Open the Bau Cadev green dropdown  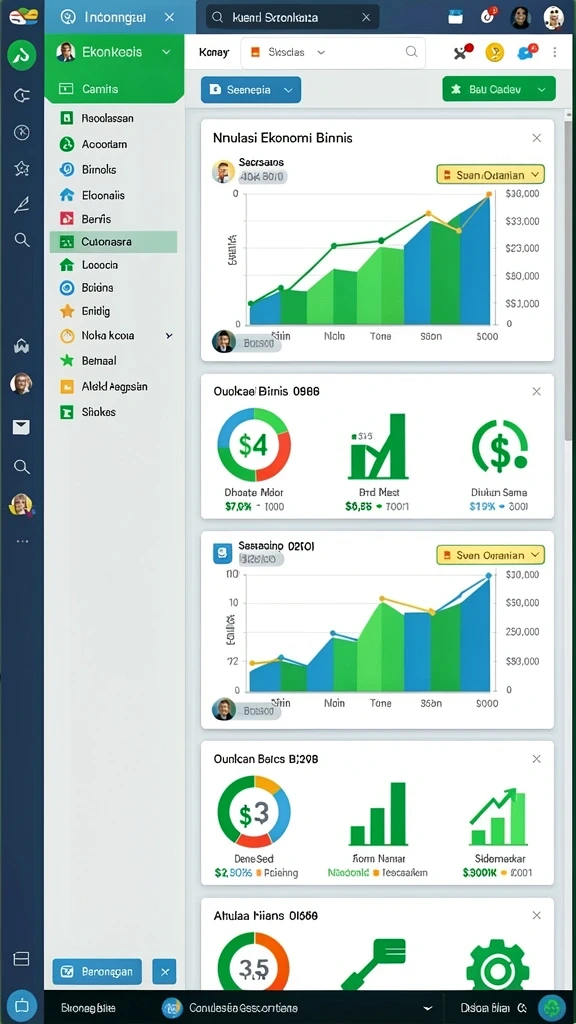point(499,89)
